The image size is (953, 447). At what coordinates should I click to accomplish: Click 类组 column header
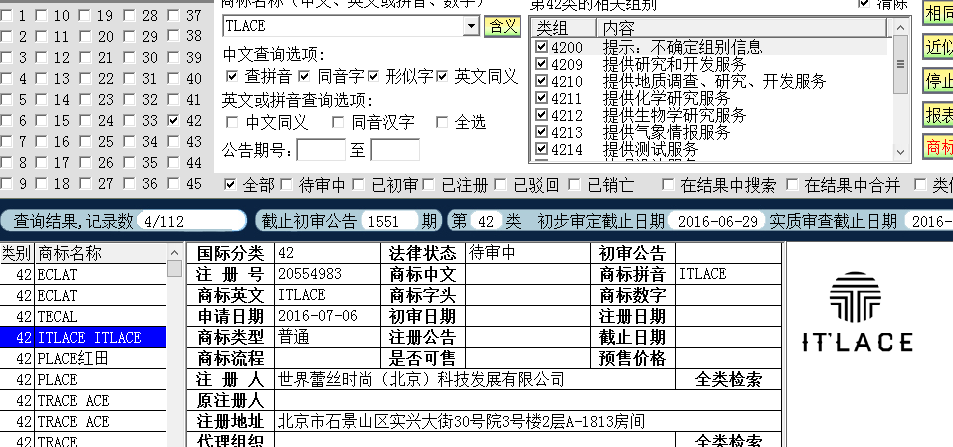pos(565,27)
